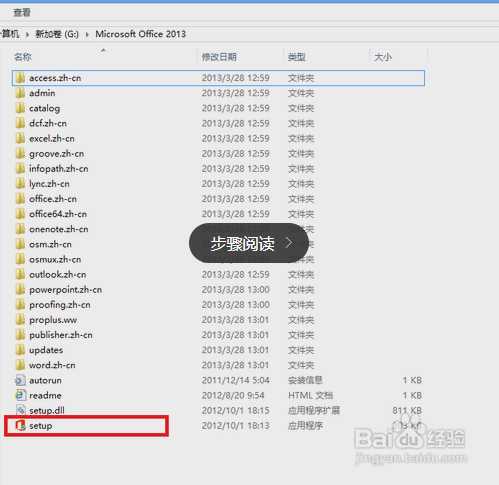The width and height of the screenshot is (499, 485).
Task: Select the folder name outlook.zh-cn
Action: 58,275
